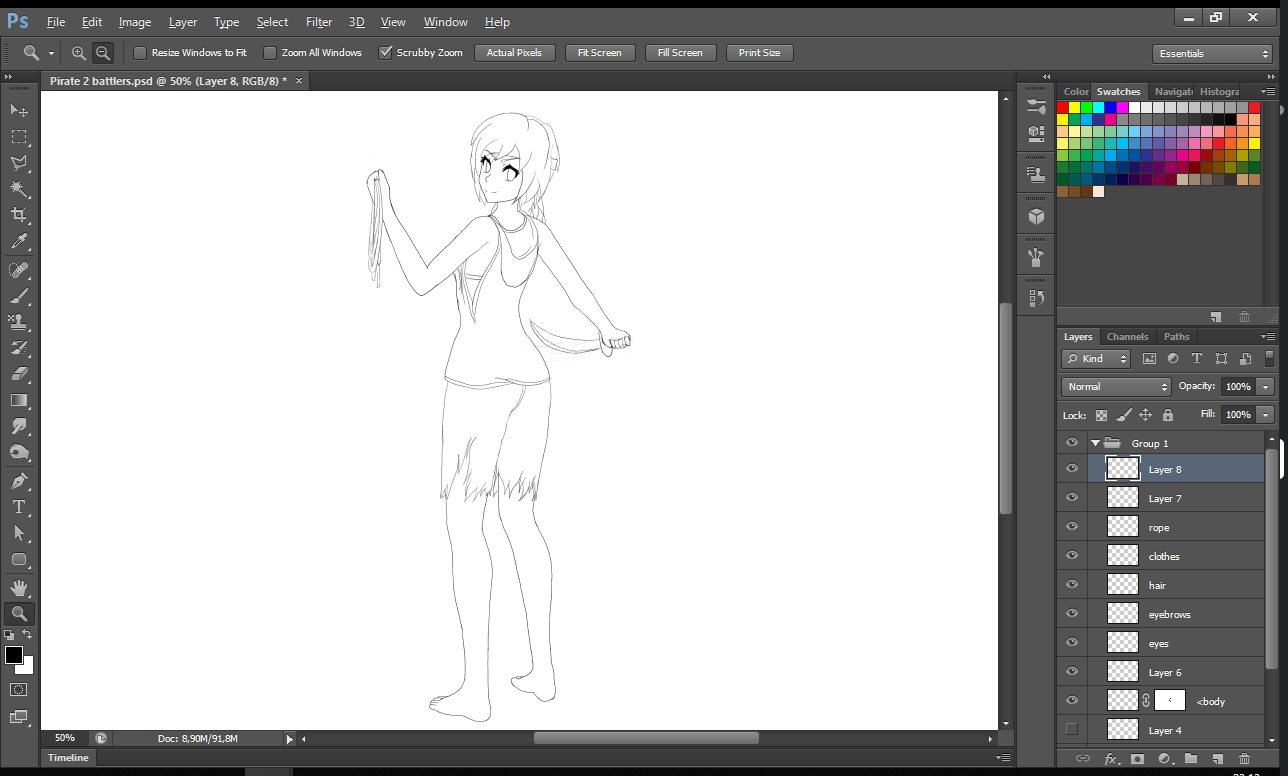The image size is (1288, 776).
Task: Select the Move tool
Action: (x=19, y=109)
